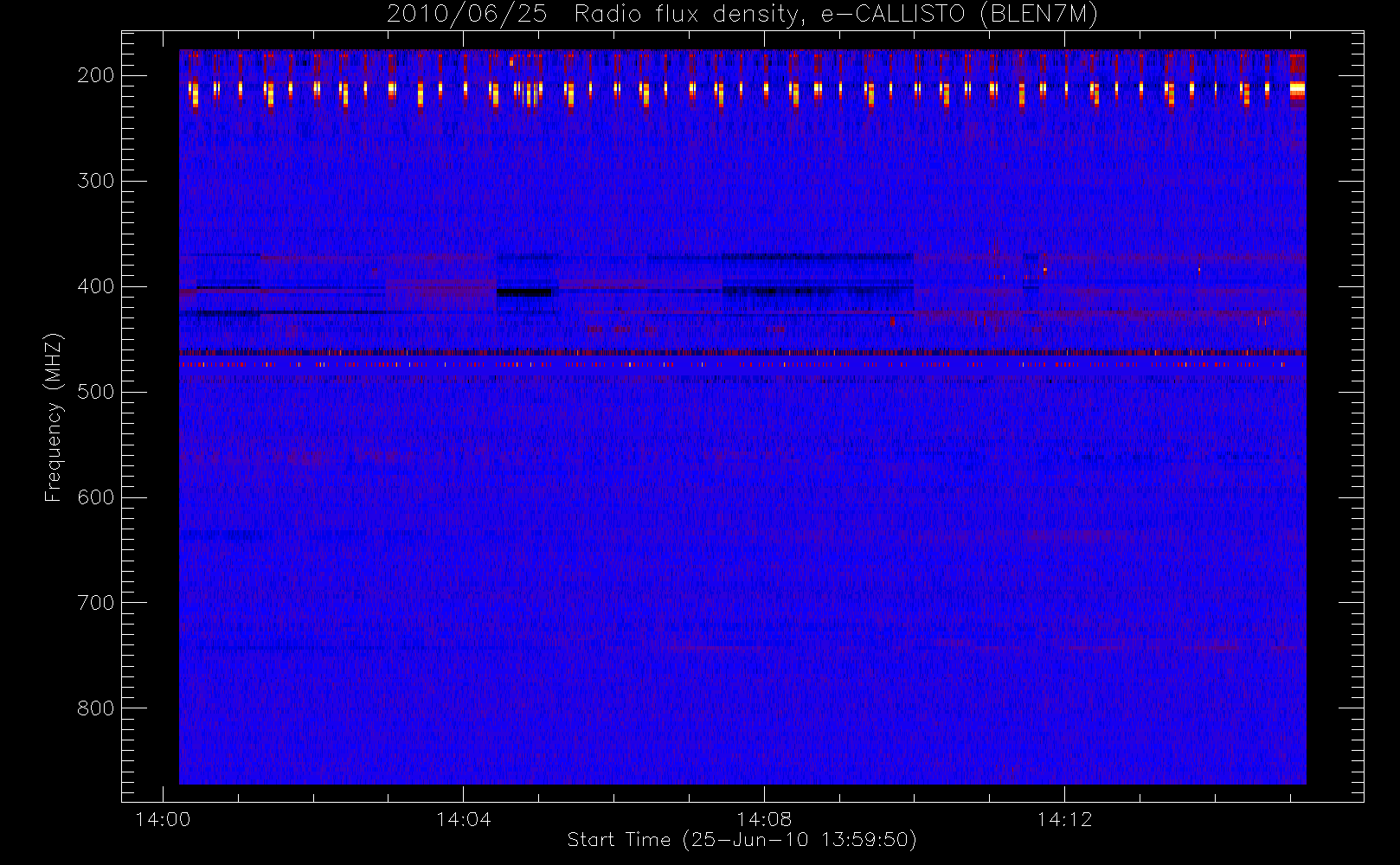Viewport: 1400px width, 865px height.
Task: Click the 800 frequency tick label
Action: (x=96, y=708)
